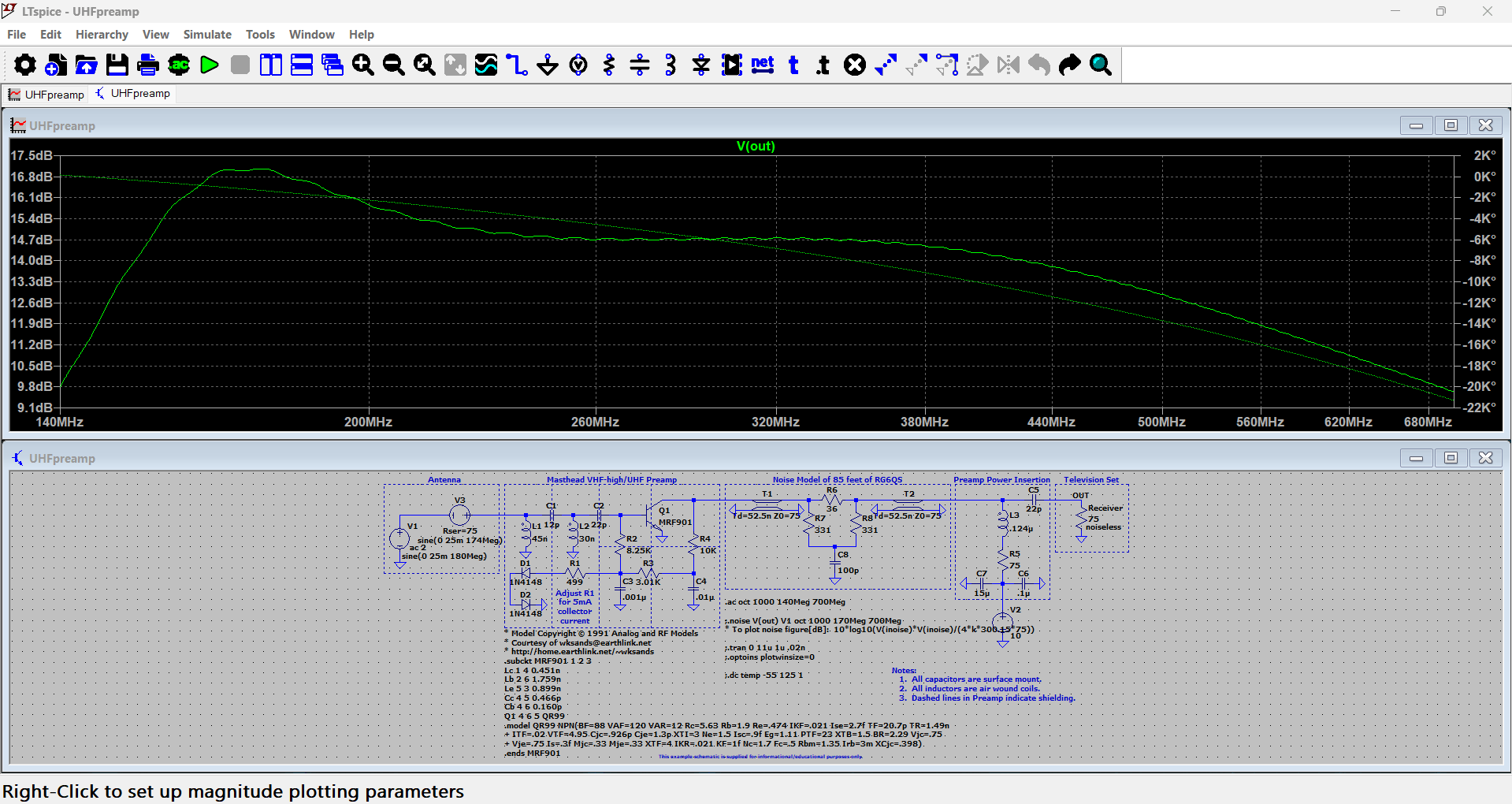
Task: Select the Delete tool X icon
Action: click(x=855, y=65)
